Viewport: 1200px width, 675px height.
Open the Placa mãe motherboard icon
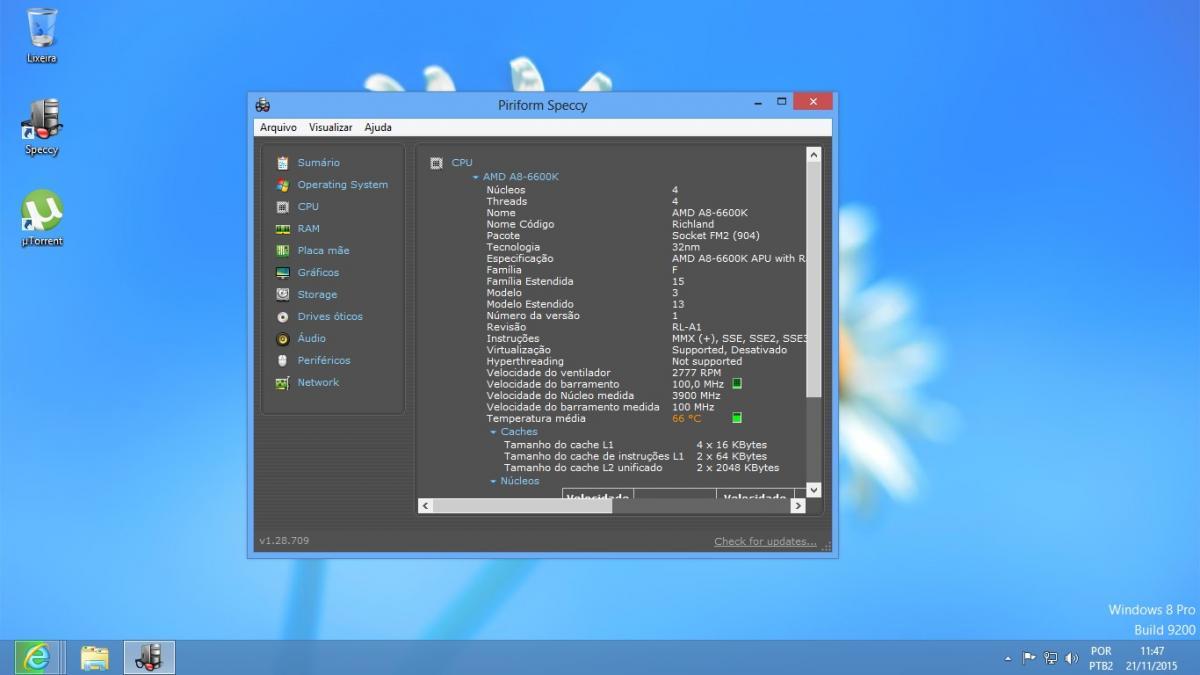pyautogui.click(x=283, y=251)
